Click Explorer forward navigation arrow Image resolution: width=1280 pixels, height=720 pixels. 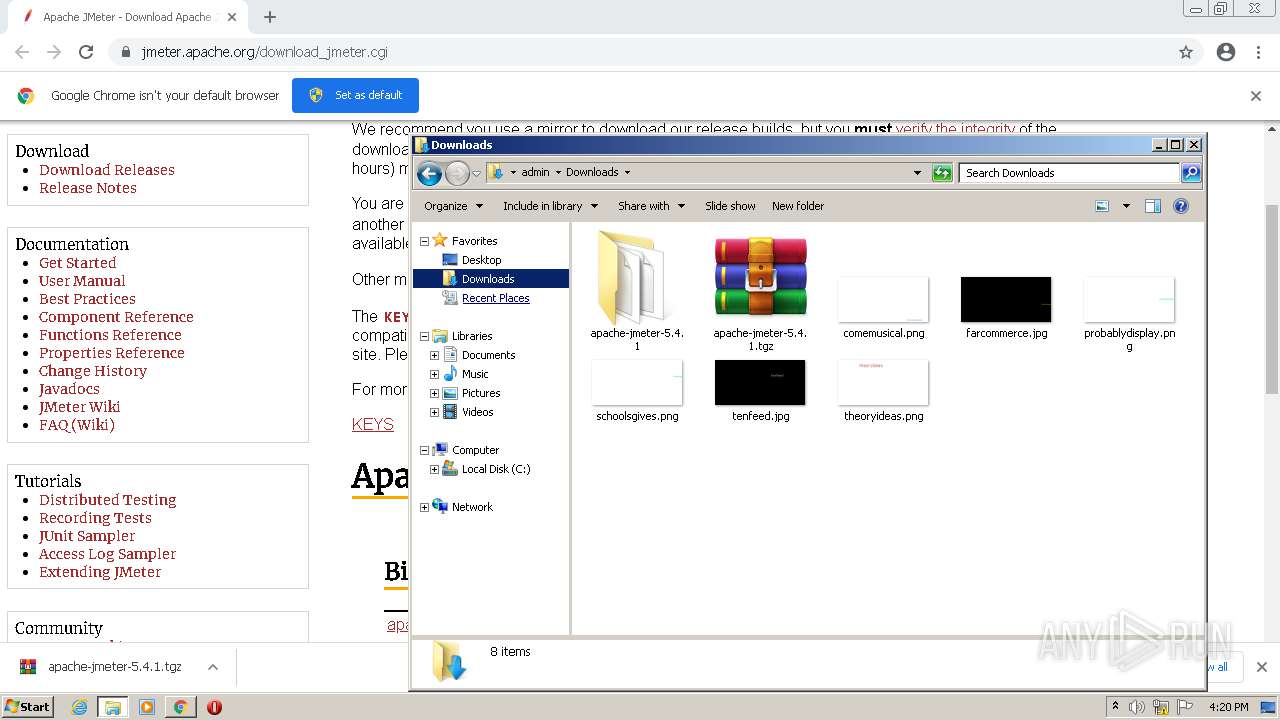click(457, 174)
